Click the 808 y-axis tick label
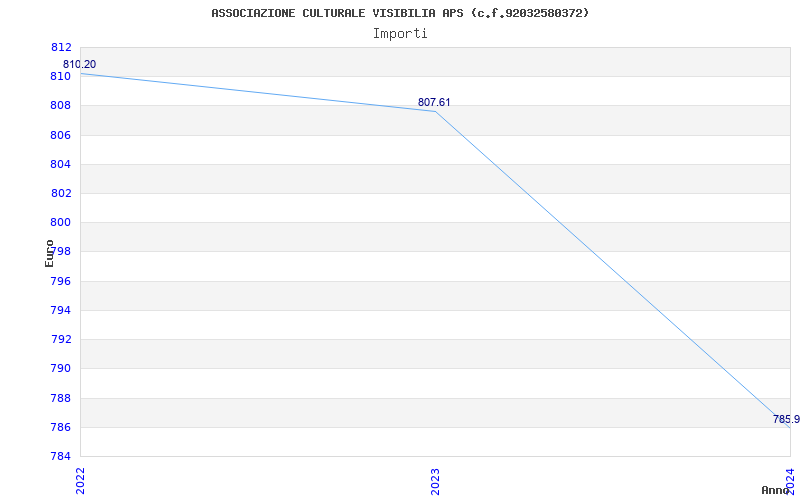Viewport: 800px width, 500px height. (x=61, y=106)
